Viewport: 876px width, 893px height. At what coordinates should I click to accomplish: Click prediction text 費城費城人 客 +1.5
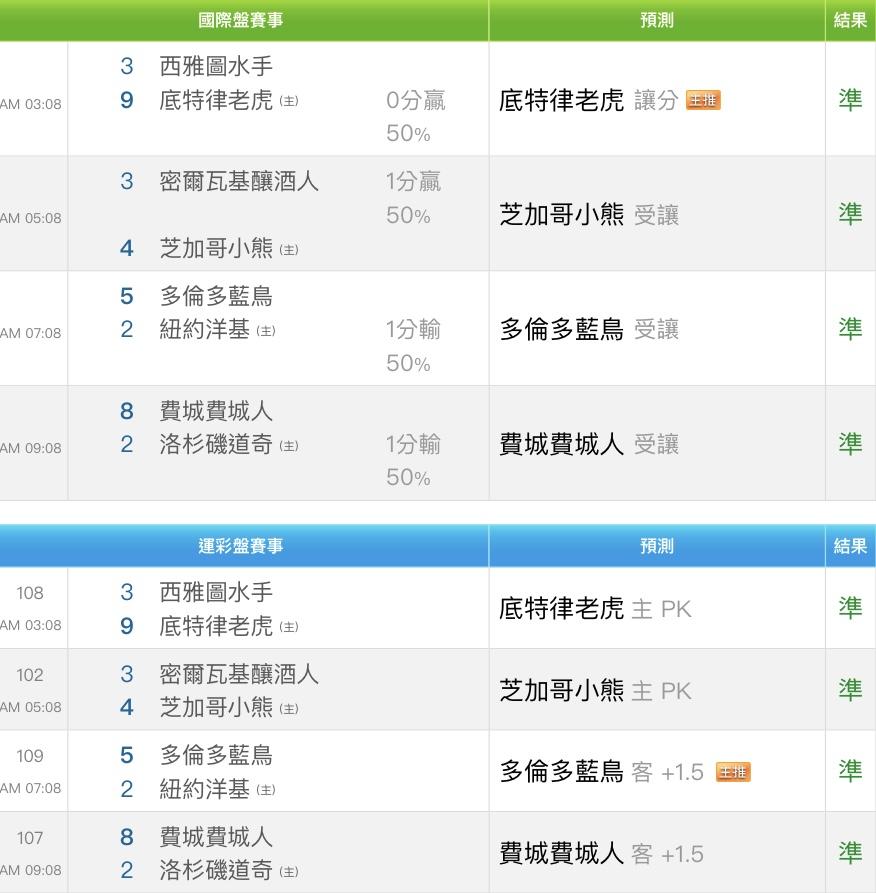coord(601,854)
